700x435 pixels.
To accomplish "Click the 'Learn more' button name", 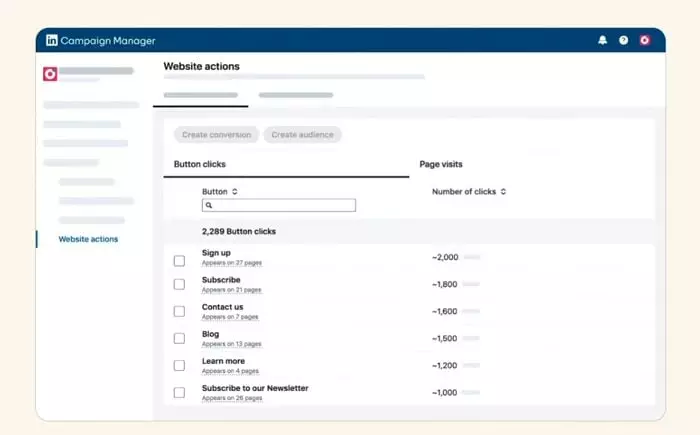I will [223, 361].
